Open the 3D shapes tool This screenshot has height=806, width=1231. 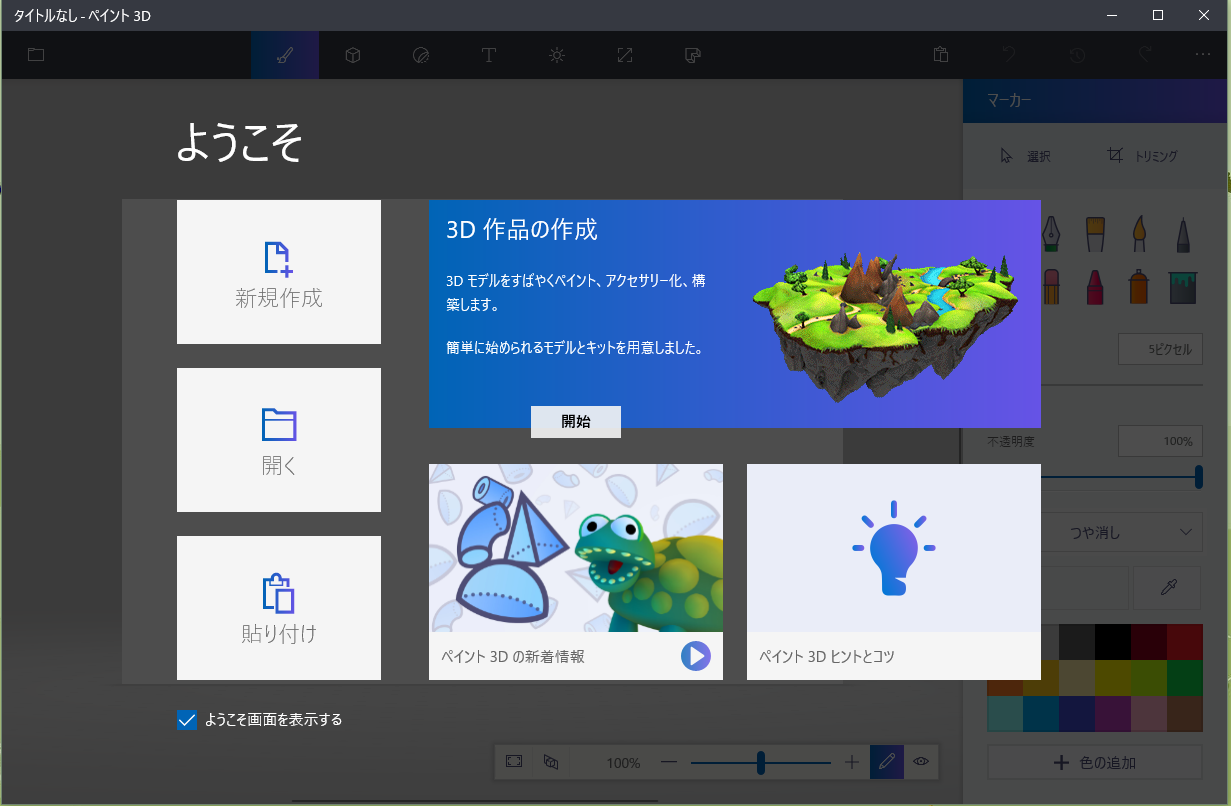(x=353, y=55)
